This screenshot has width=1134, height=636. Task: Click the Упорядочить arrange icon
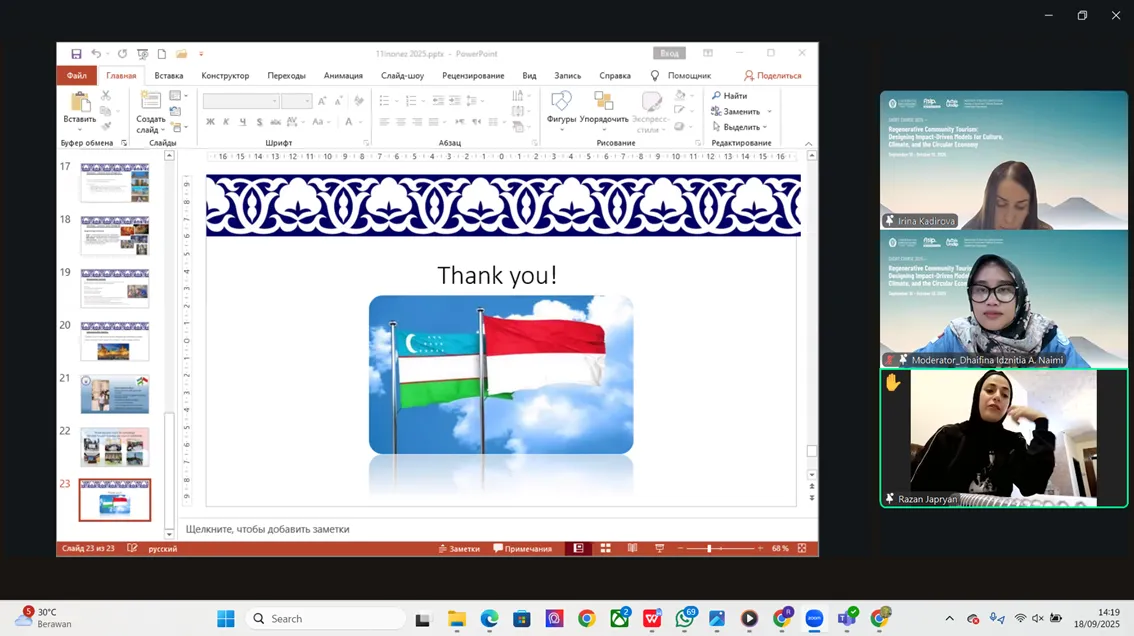pos(604,102)
